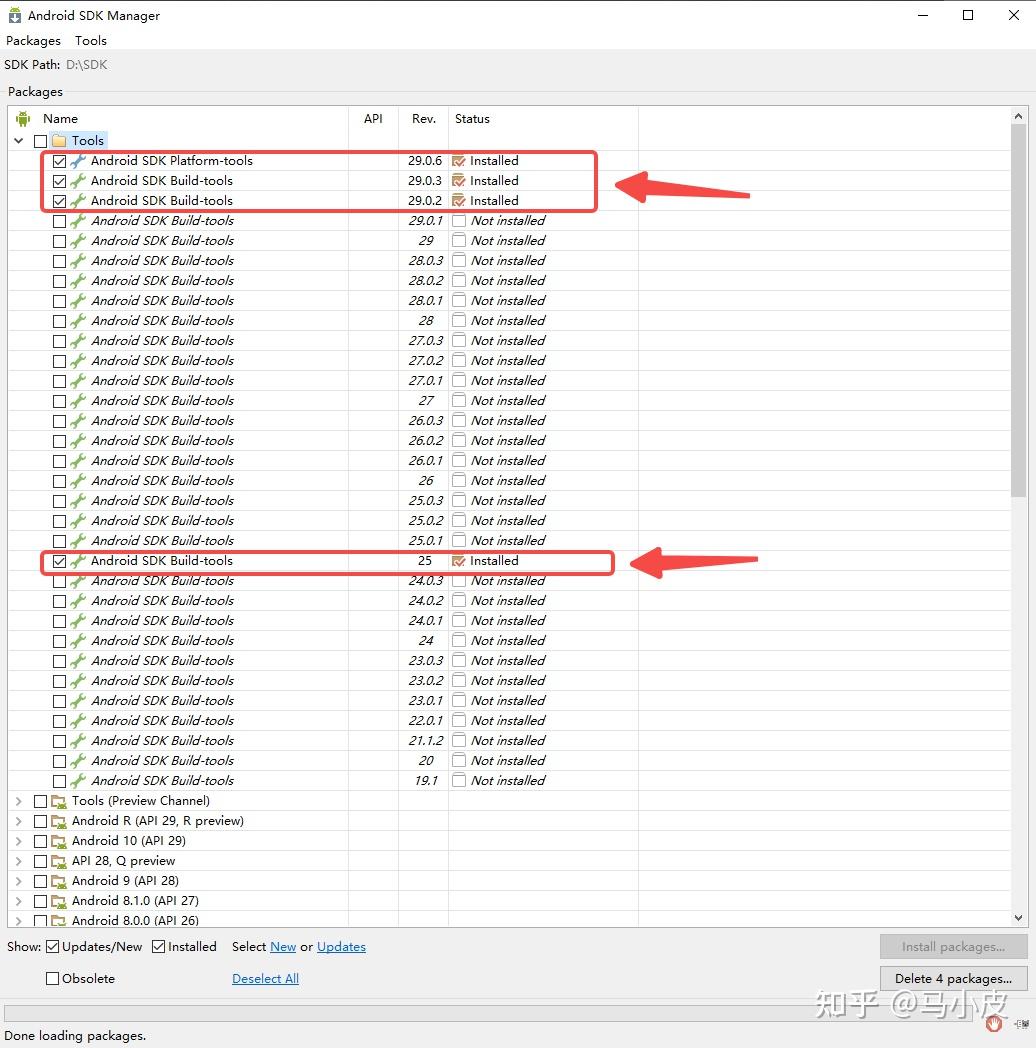Screen dimensions: 1036x1048
Task: Click installed status icon for revision 29.0.3
Action: click(459, 181)
